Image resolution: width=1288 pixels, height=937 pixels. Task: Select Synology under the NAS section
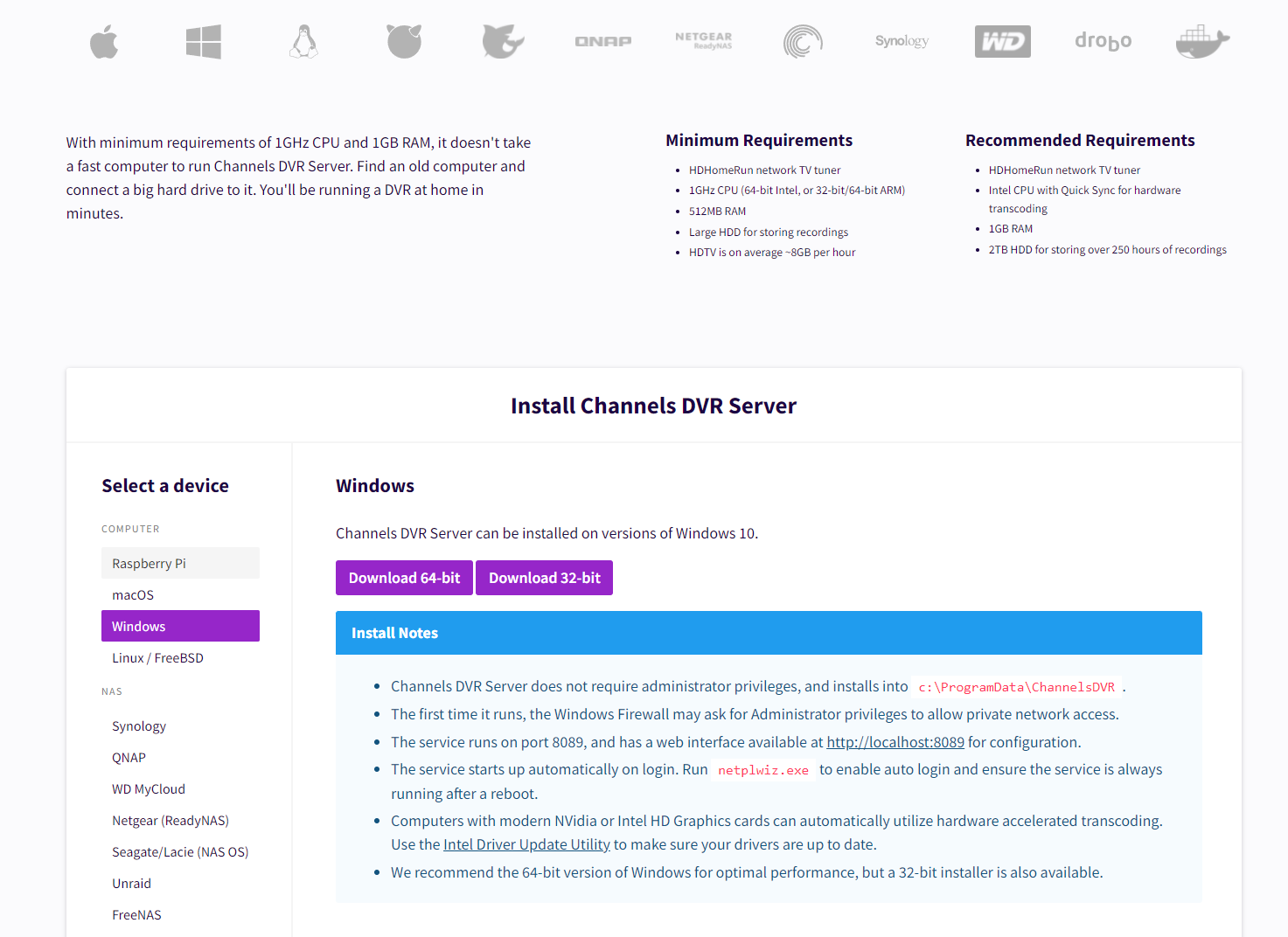(139, 726)
